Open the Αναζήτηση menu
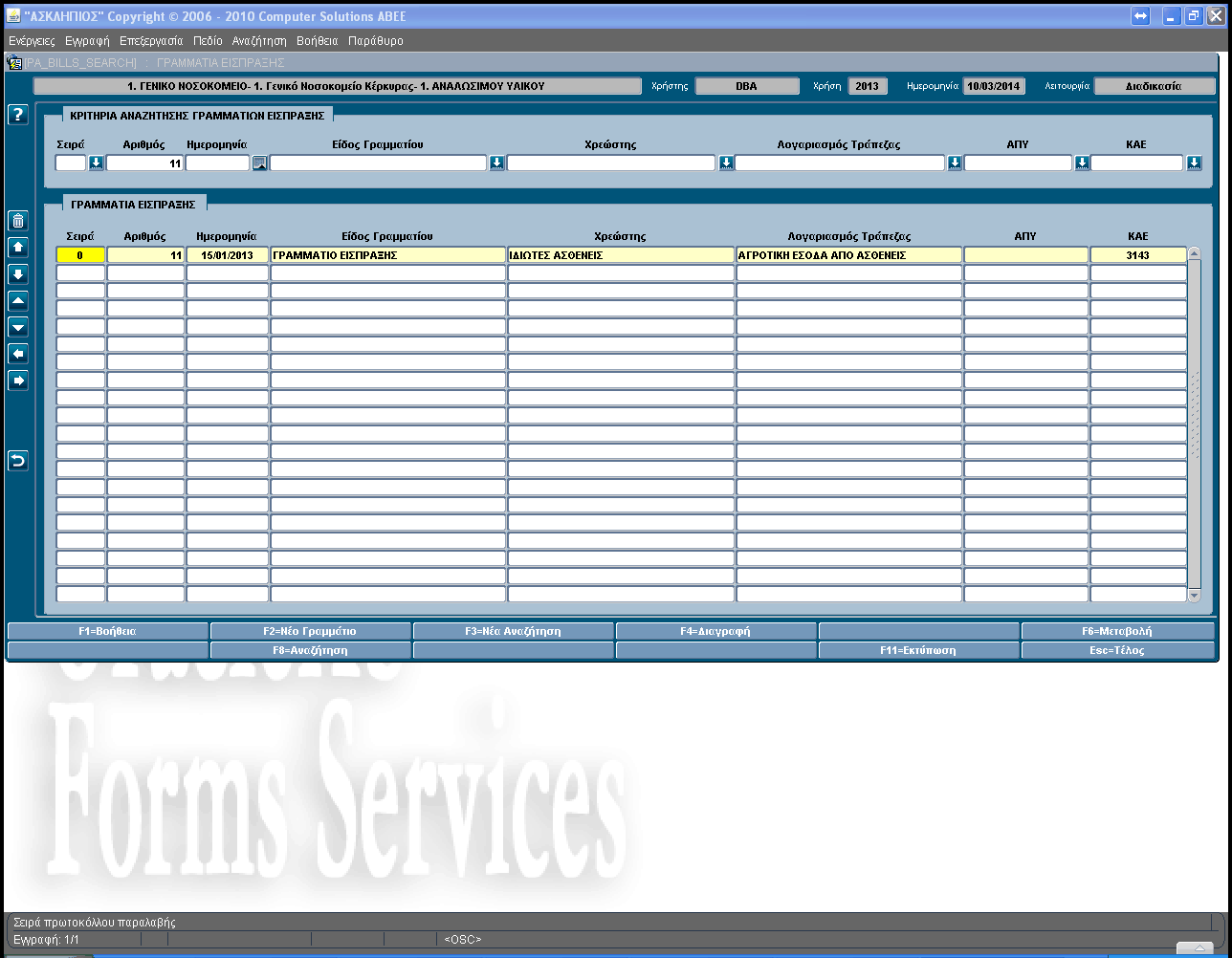Screen dimensions: 1232x958 [259, 41]
